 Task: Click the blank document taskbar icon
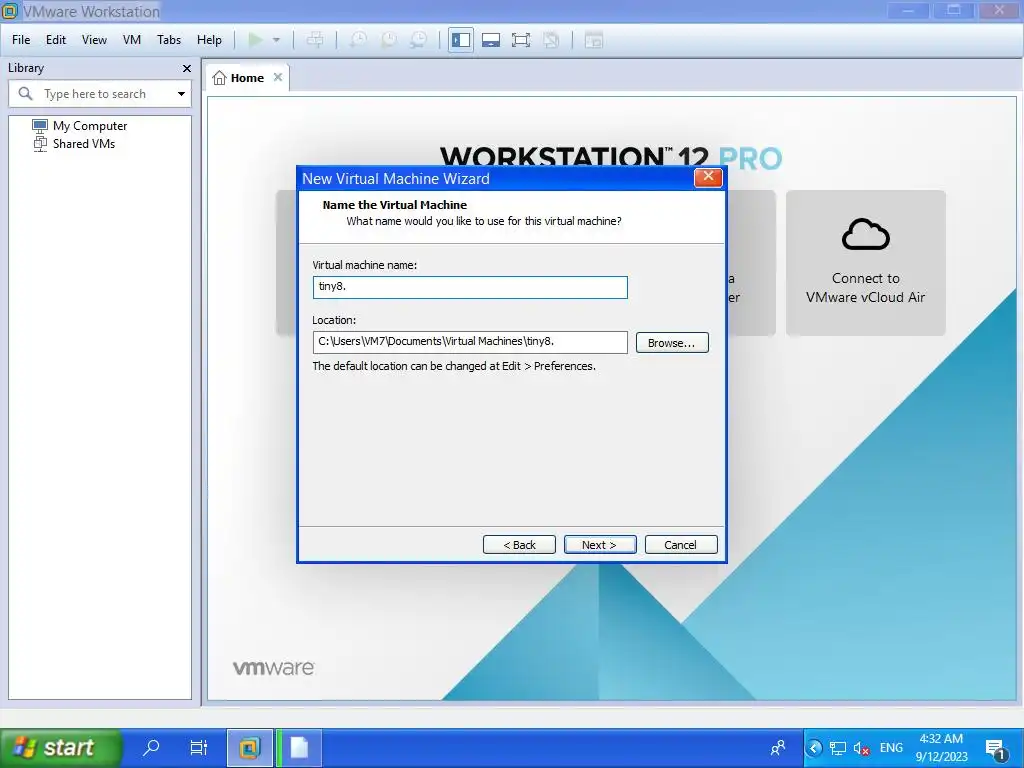pos(299,748)
